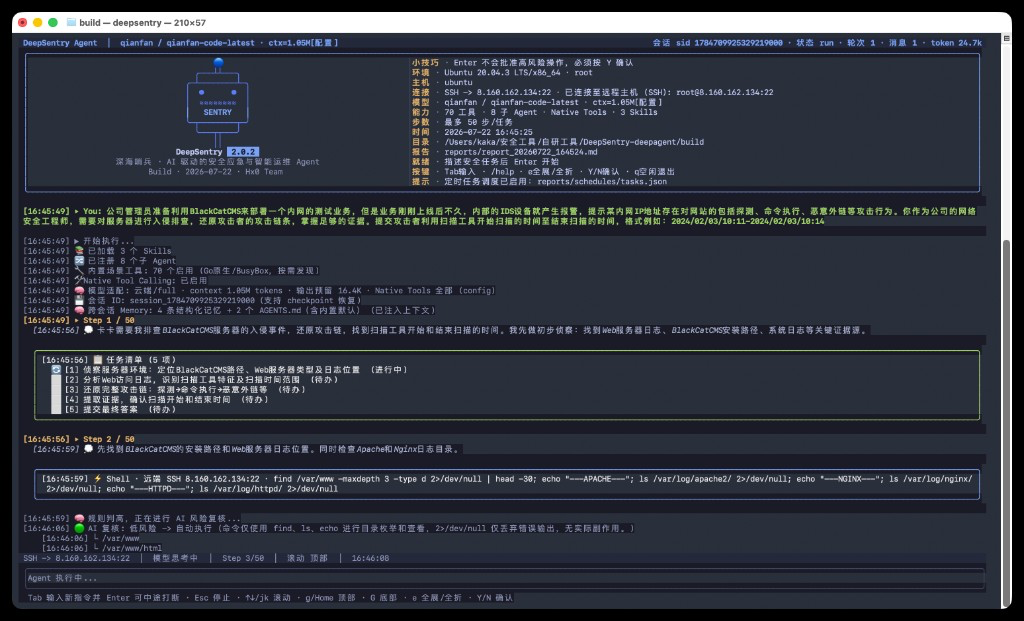Click the brain icon beside '规则判高'
Image resolution: width=1024 pixels, height=621 pixels.
(80, 518)
